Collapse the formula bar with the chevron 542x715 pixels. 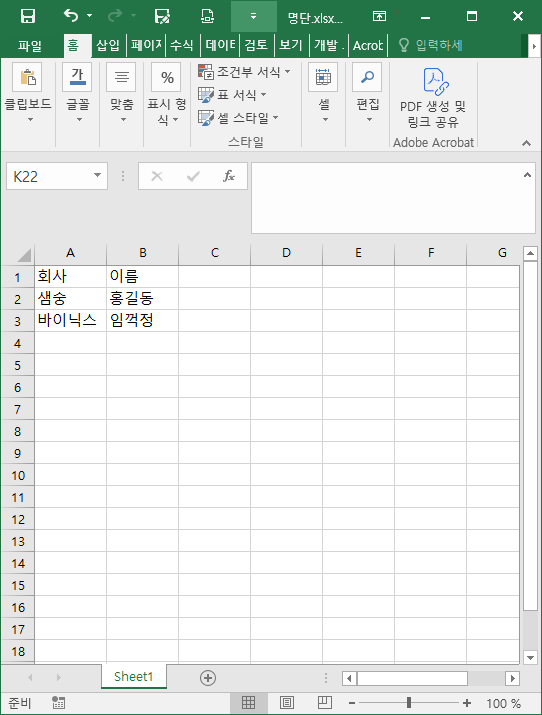pos(527,175)
